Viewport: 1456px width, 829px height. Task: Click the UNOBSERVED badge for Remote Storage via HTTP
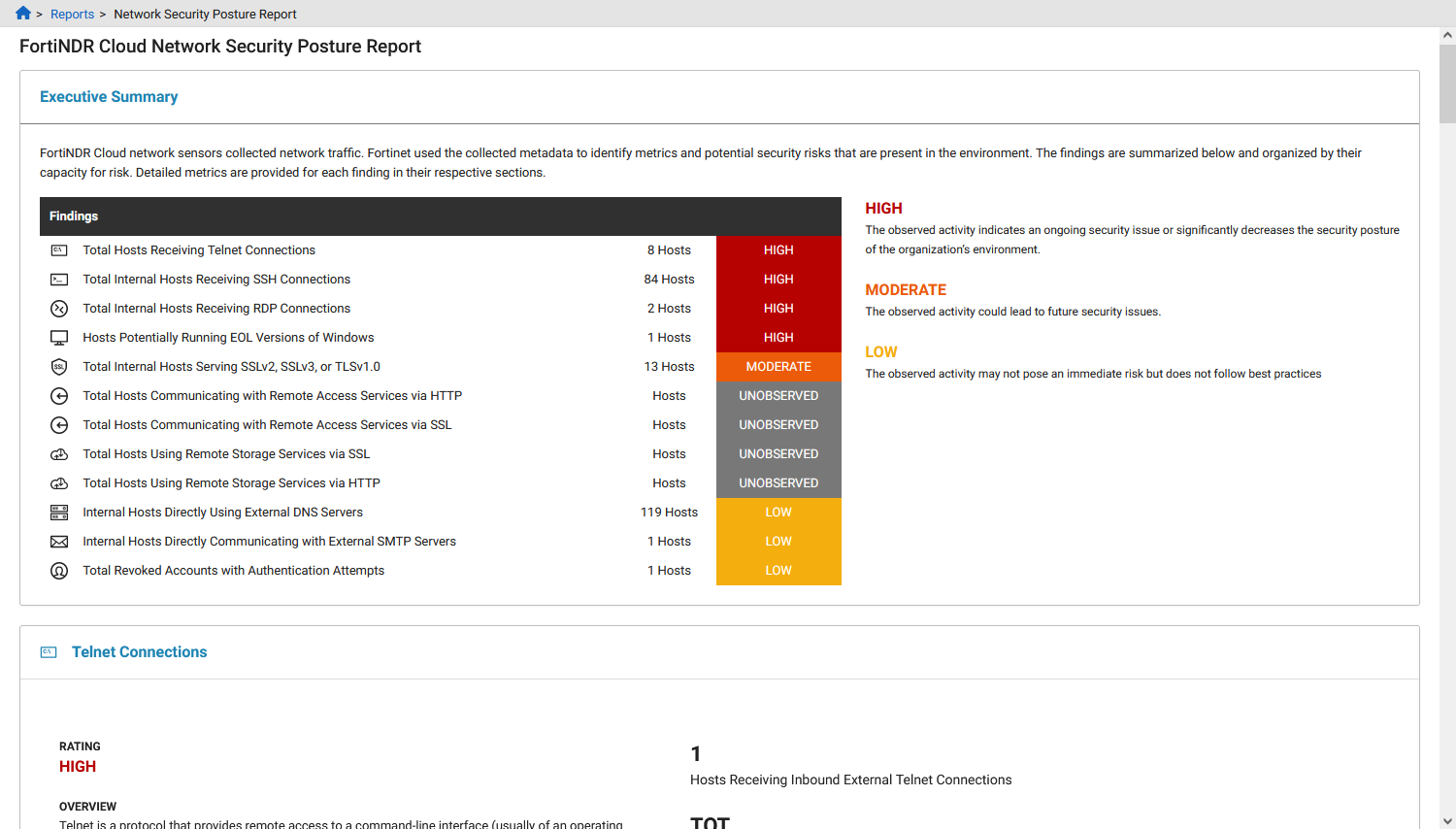coord(778,482)
